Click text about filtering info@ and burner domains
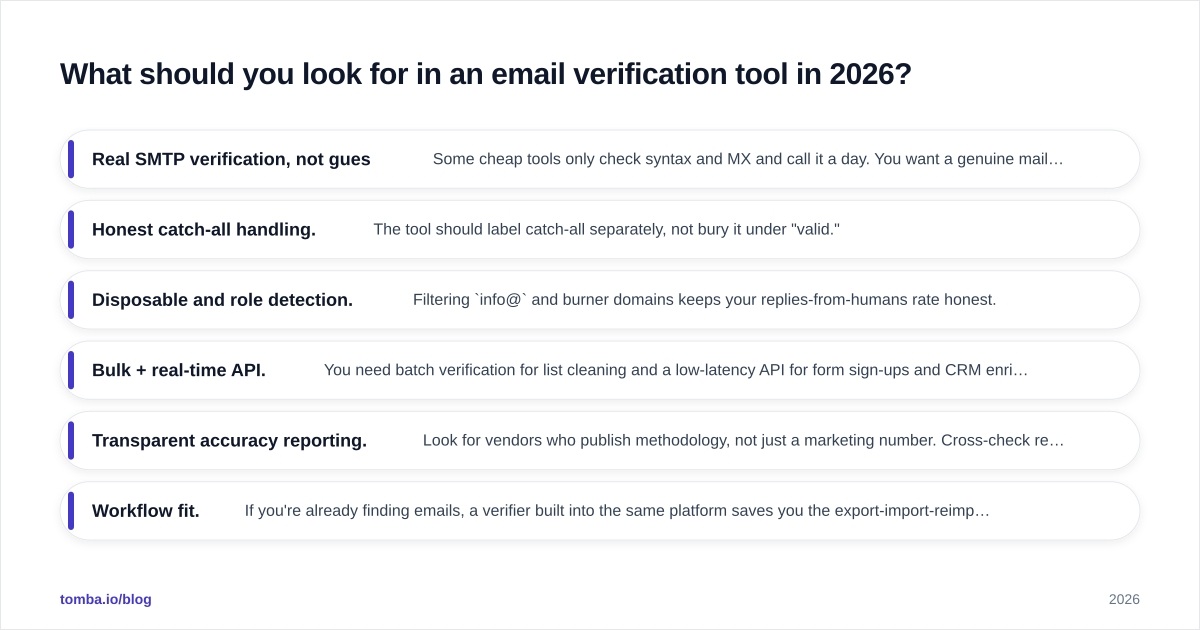The image size is (1200, 630). pos(704,299)
